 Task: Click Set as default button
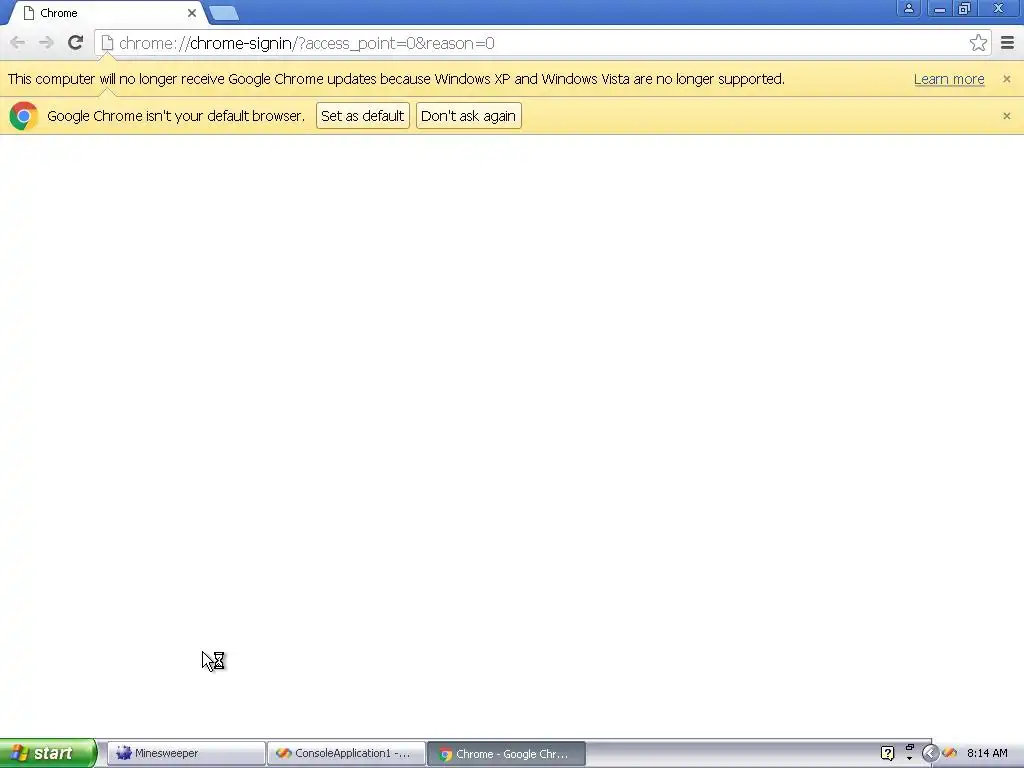point(362,116)
